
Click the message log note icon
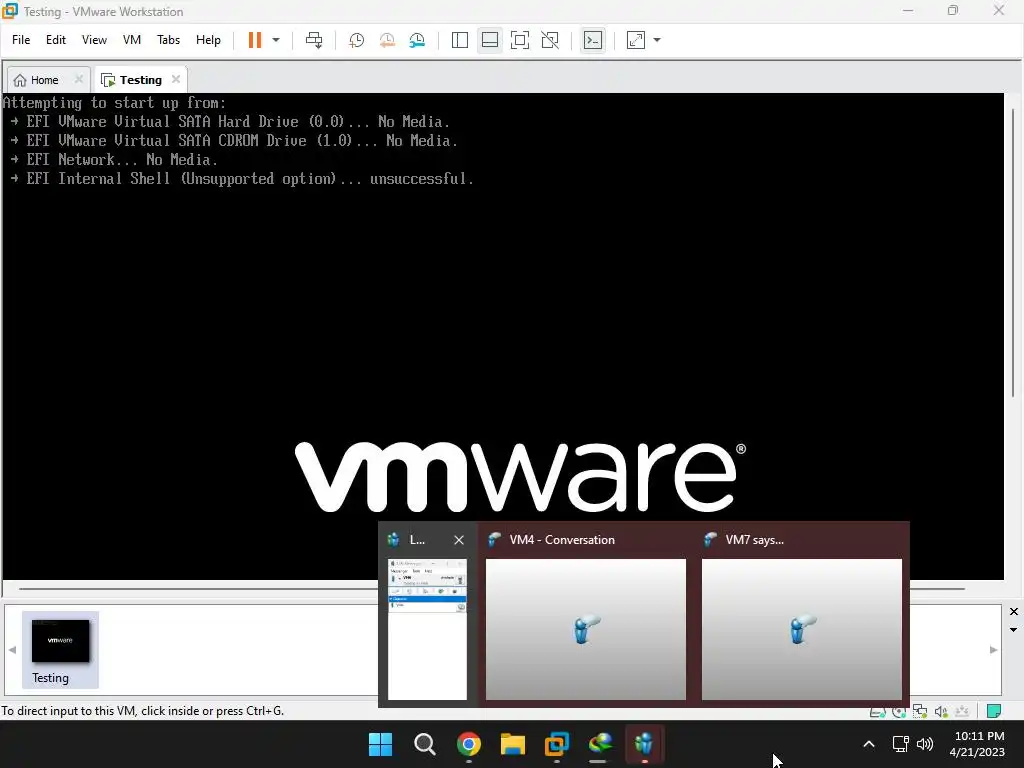pyautogui.click(x=994, y=711)
